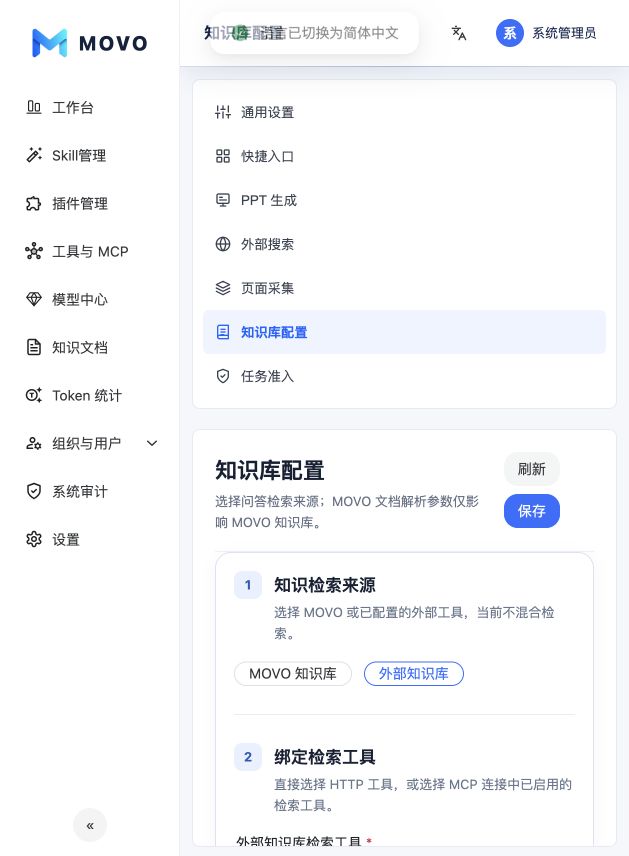
Task: Click the 工具与 MCP network icon
Action: (34, 251)
